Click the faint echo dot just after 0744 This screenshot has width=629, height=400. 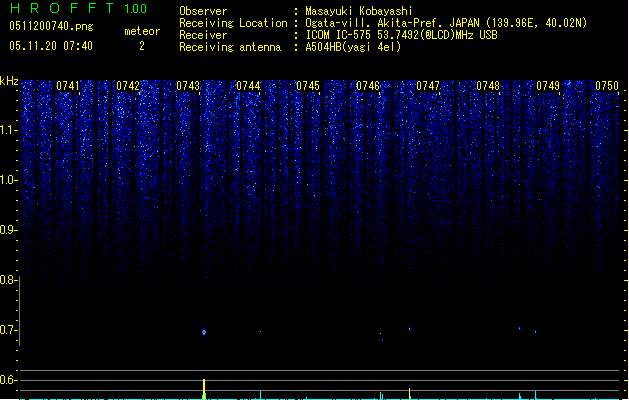pos(260,331)
